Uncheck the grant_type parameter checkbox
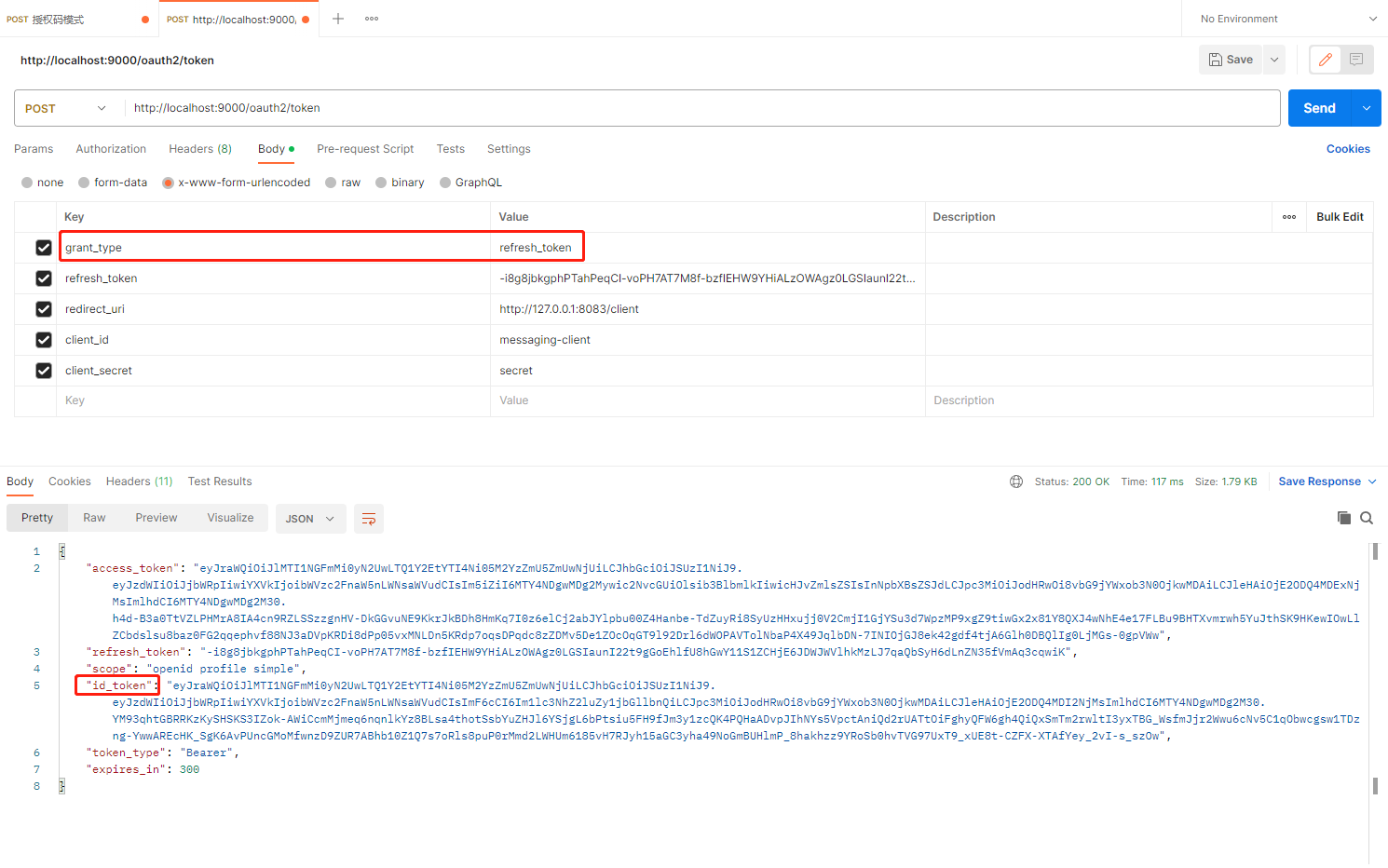 [x=43, y=247]
